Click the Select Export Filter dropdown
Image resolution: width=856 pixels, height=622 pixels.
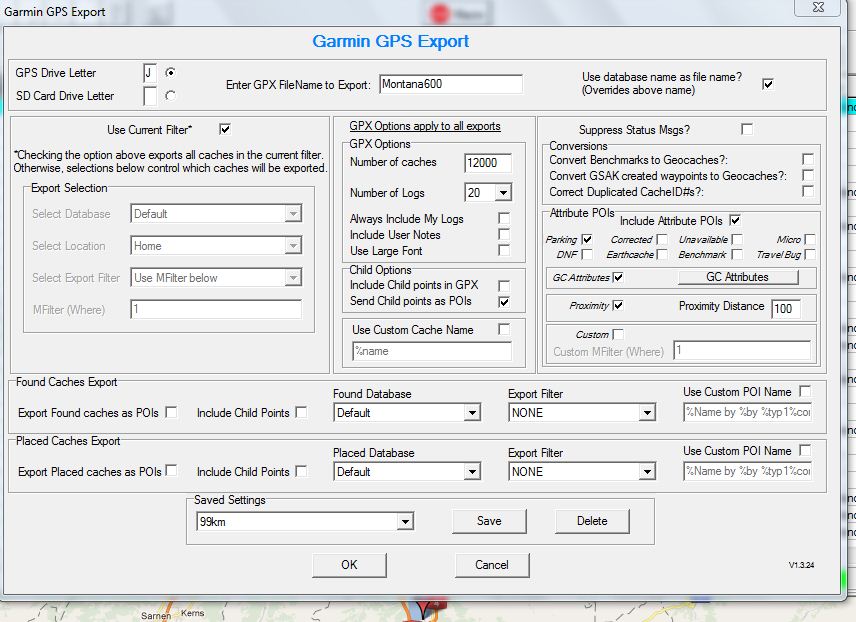coord(216,277)
